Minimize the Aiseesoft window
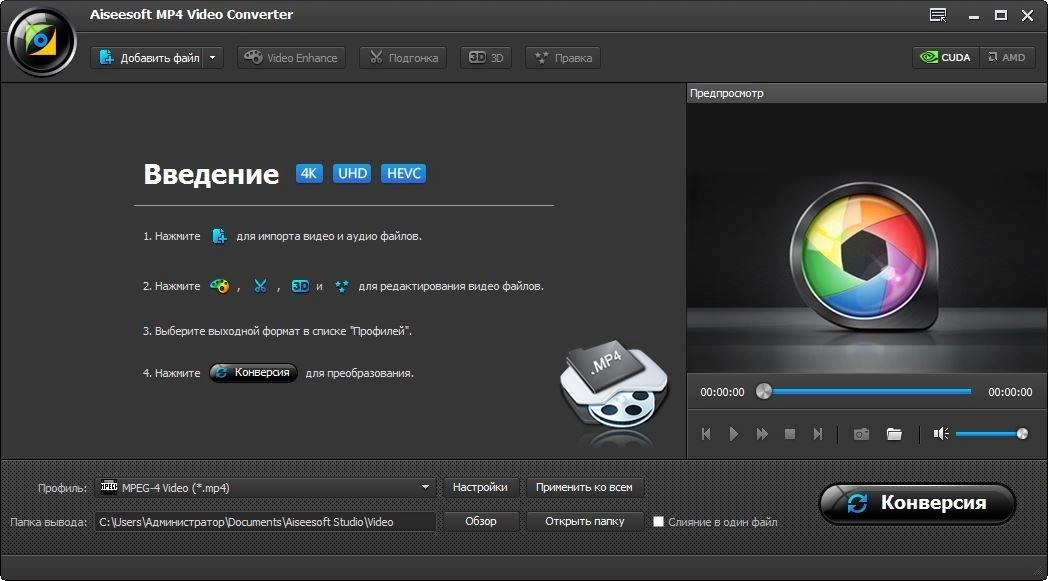The image size is (1048, 581). point(974,15)
